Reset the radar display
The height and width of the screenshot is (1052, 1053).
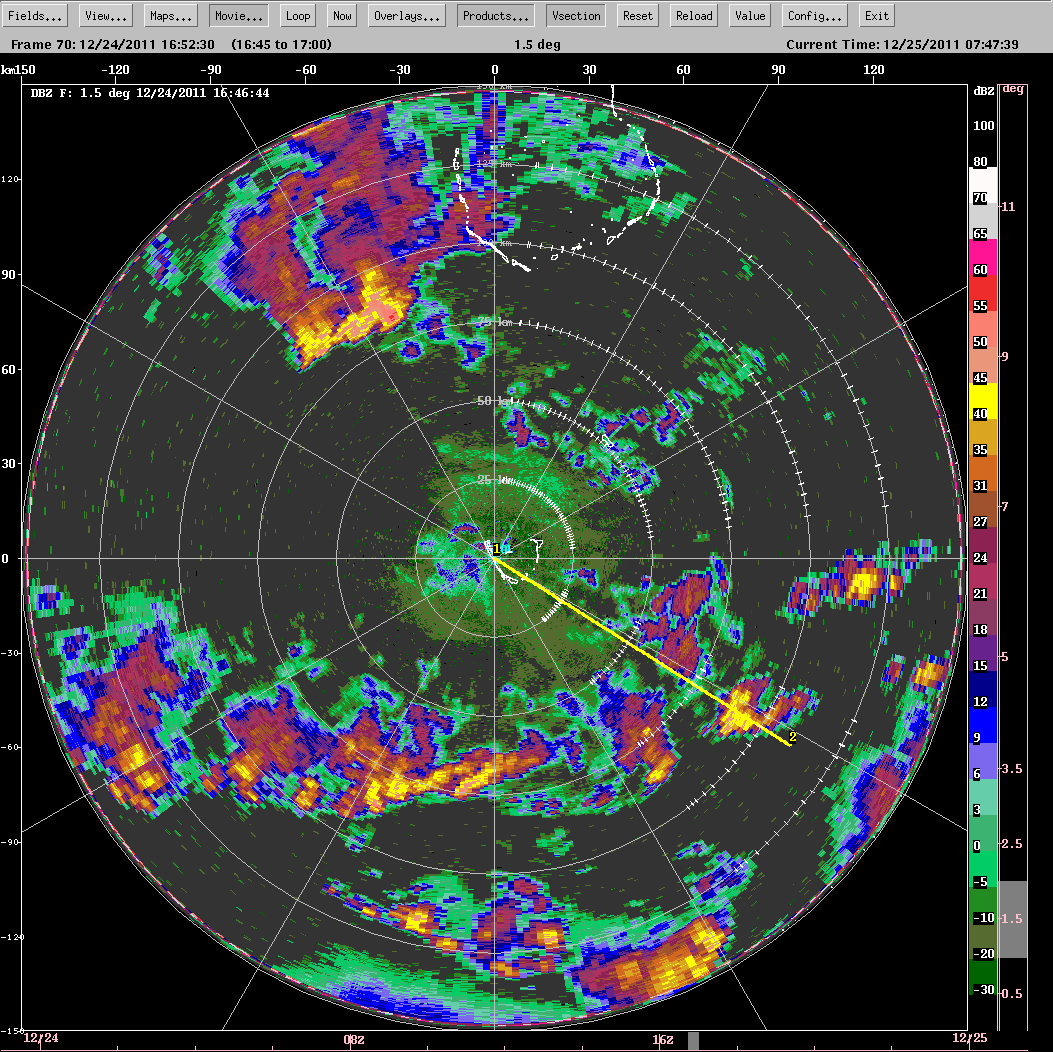(637, 15)
